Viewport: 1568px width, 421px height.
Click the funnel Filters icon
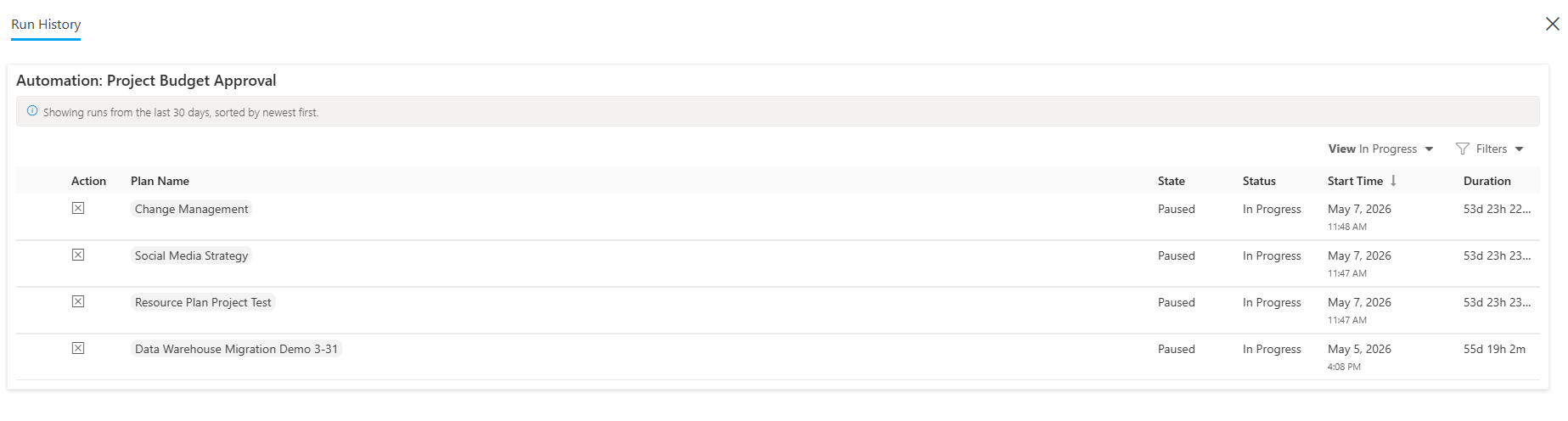coord(1462,149)
